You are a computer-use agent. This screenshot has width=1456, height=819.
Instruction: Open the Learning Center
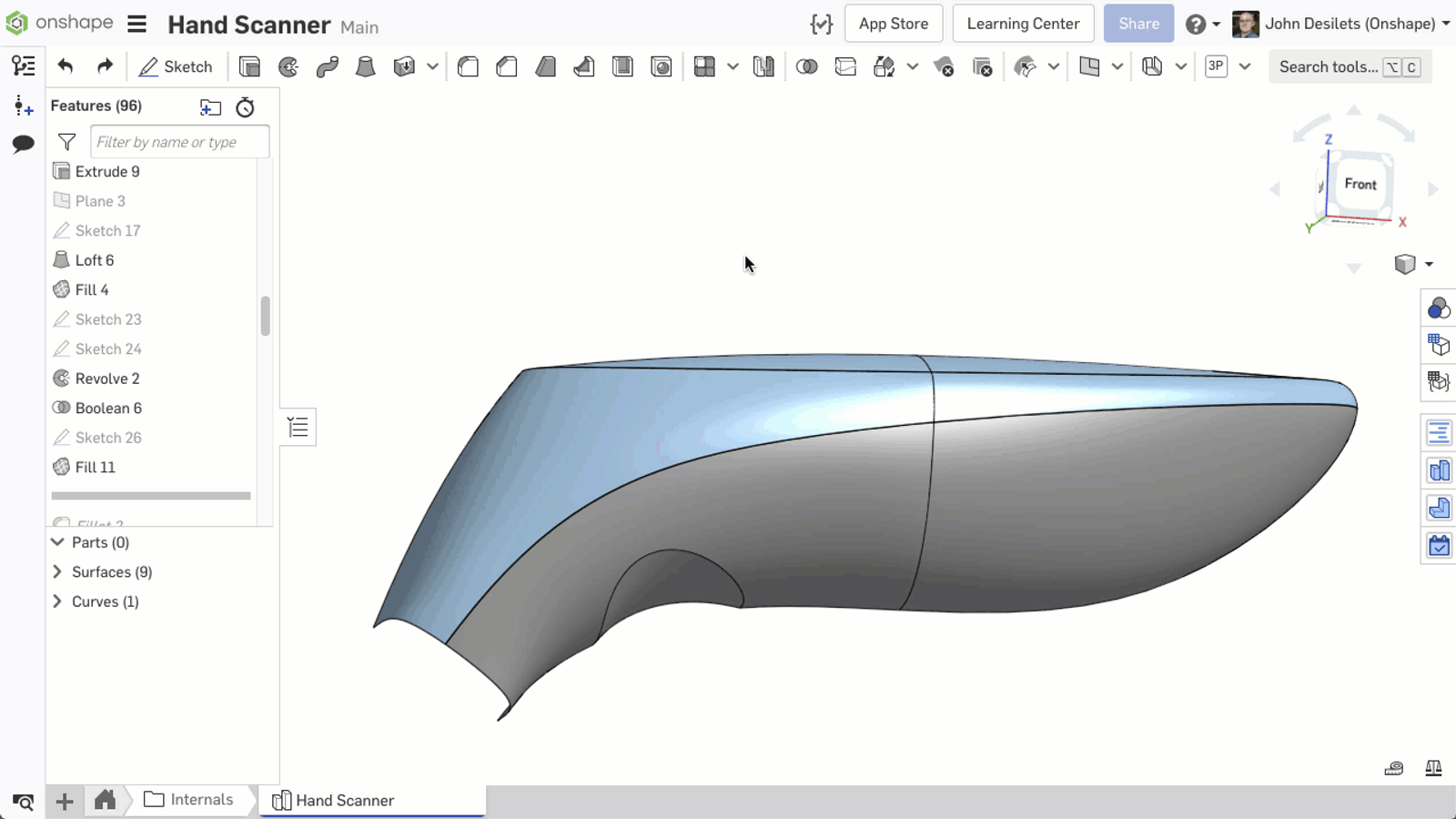click(x=1023, y=24)
